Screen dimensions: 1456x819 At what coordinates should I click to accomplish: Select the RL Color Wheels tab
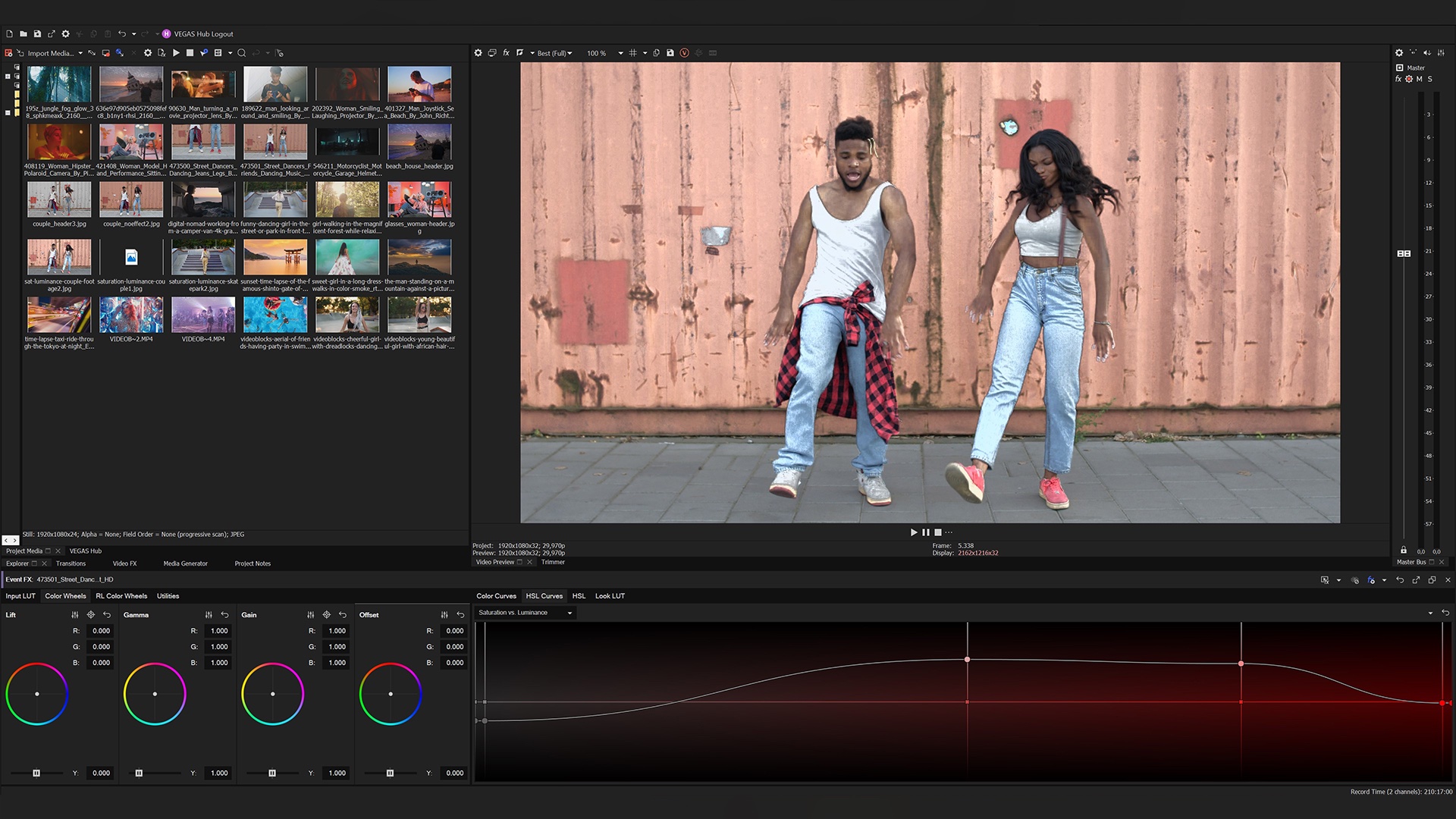[121, 596]
